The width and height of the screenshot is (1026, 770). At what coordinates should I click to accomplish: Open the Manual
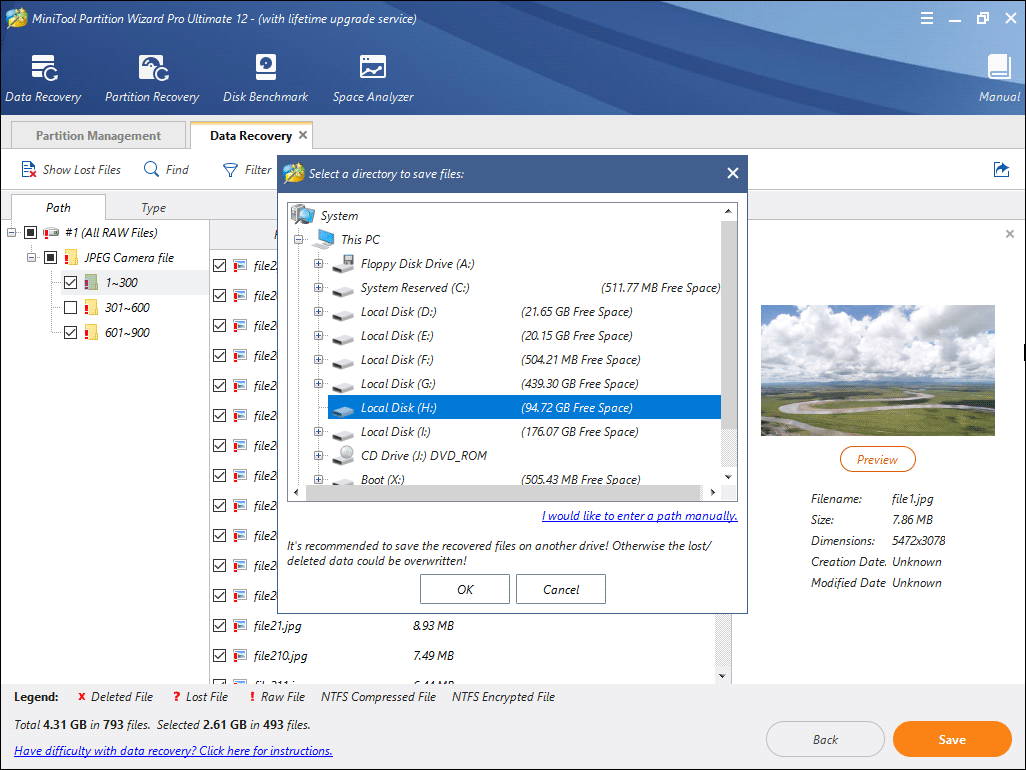pos(999,77)
